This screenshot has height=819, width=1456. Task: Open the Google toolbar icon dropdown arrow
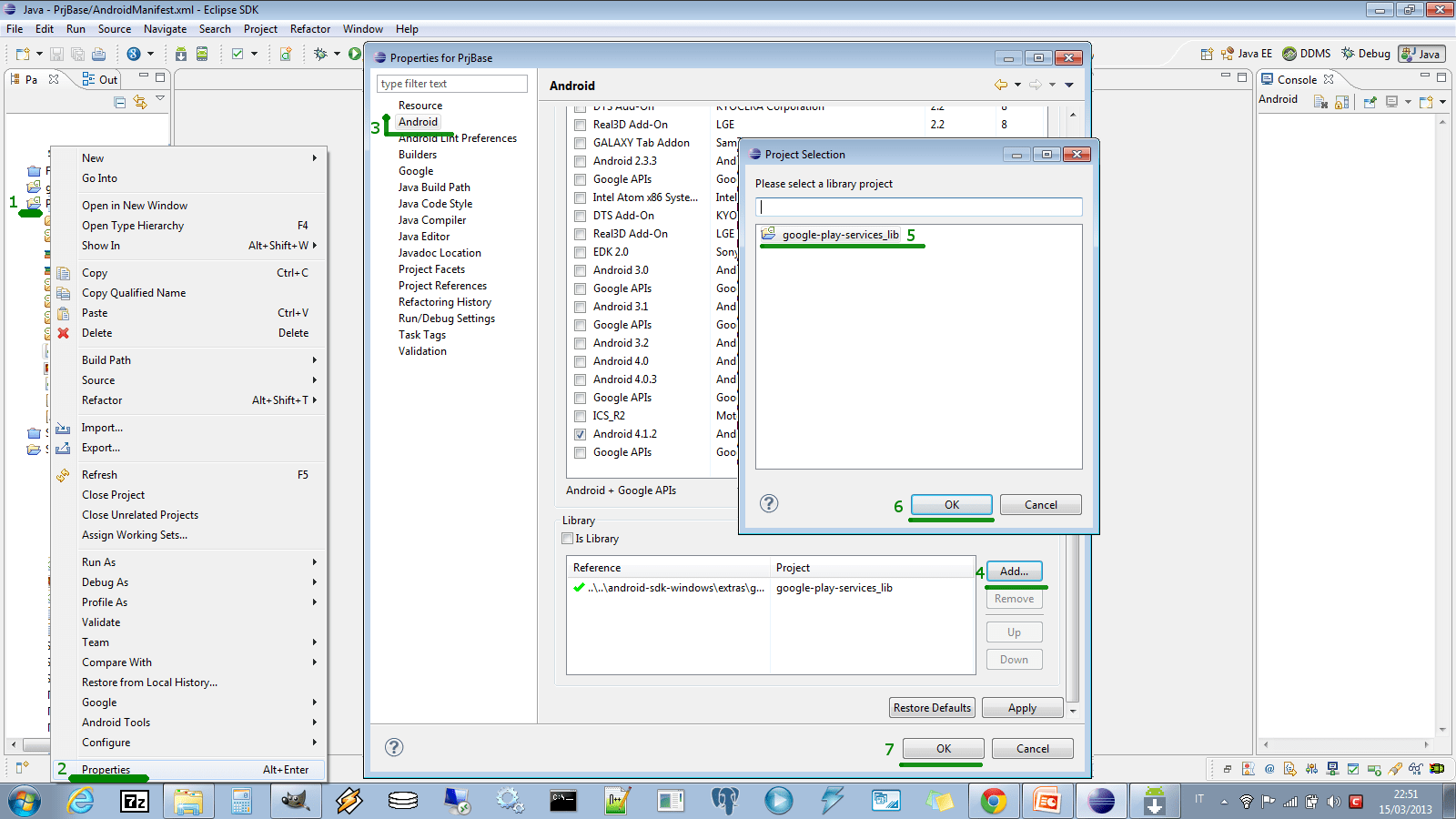[151, 55]
